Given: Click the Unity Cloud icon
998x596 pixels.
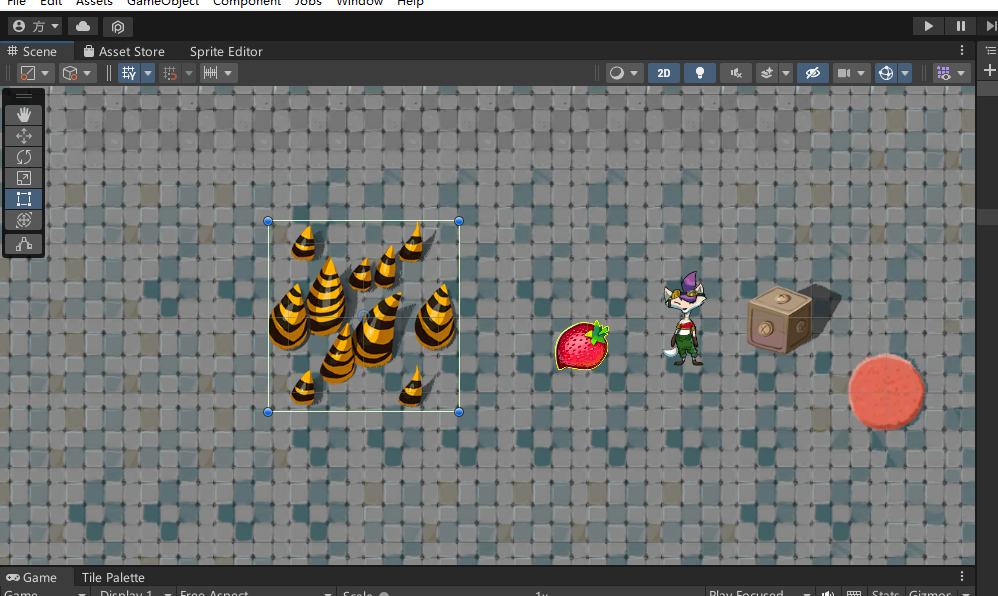Looking at the screenshot, I should click(x=82, y=26).
